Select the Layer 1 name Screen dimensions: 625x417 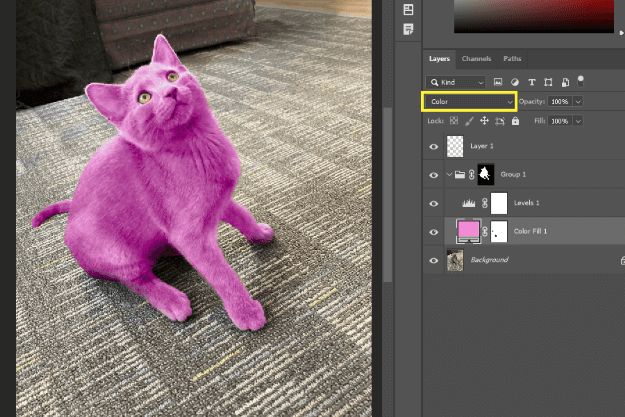482,146
